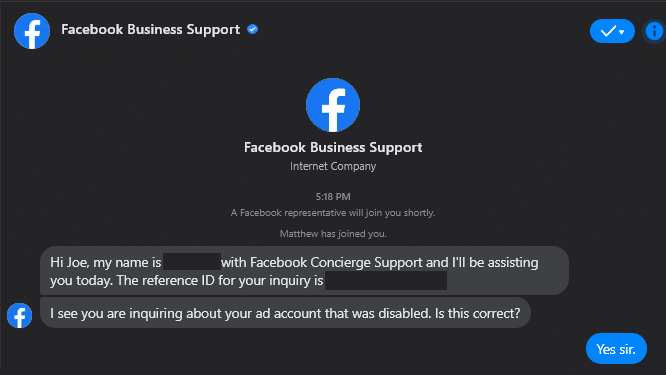
Task: Open the mark-as-done checkmark dropdown
Action: click(x=612, y=31)
